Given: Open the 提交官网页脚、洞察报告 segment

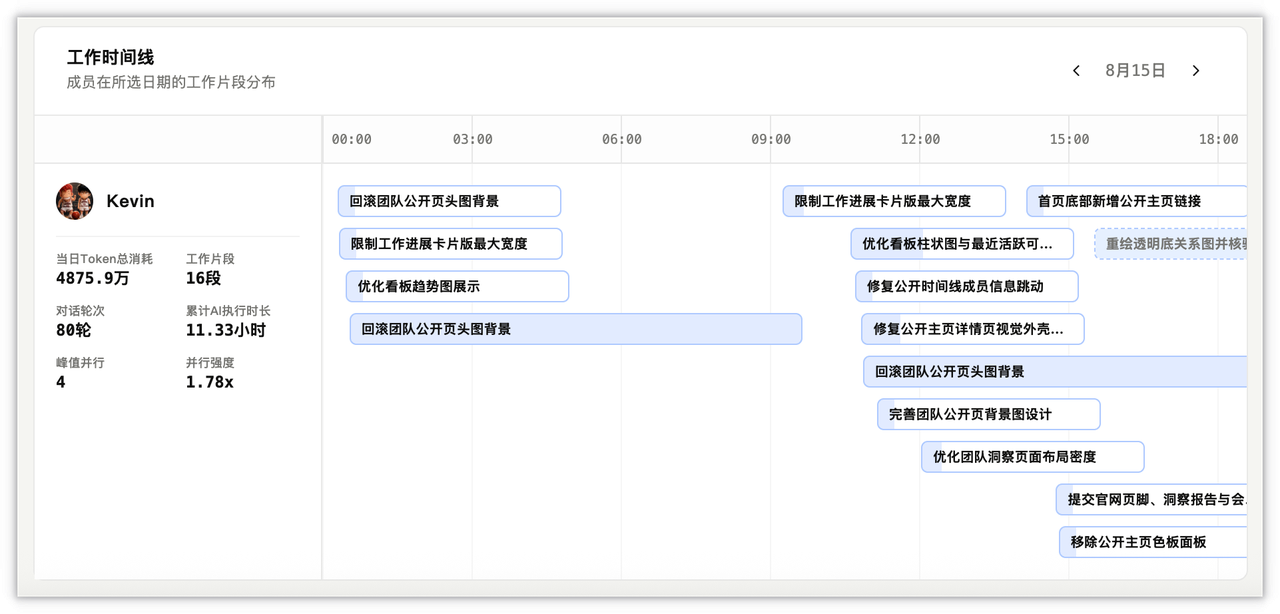Looking at the screenshot, I should [x=1152, y=499].
